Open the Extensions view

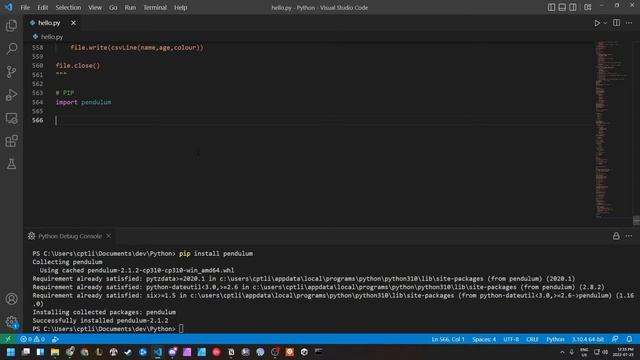pos(11,141)
